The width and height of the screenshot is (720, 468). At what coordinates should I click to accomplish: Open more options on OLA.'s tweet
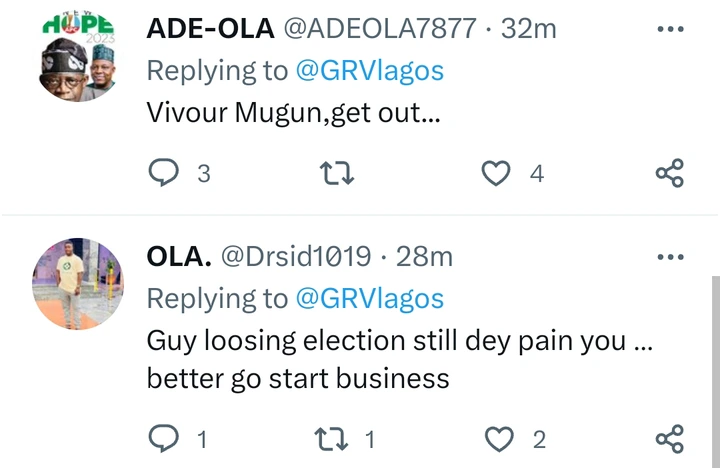tap(669, 256)
